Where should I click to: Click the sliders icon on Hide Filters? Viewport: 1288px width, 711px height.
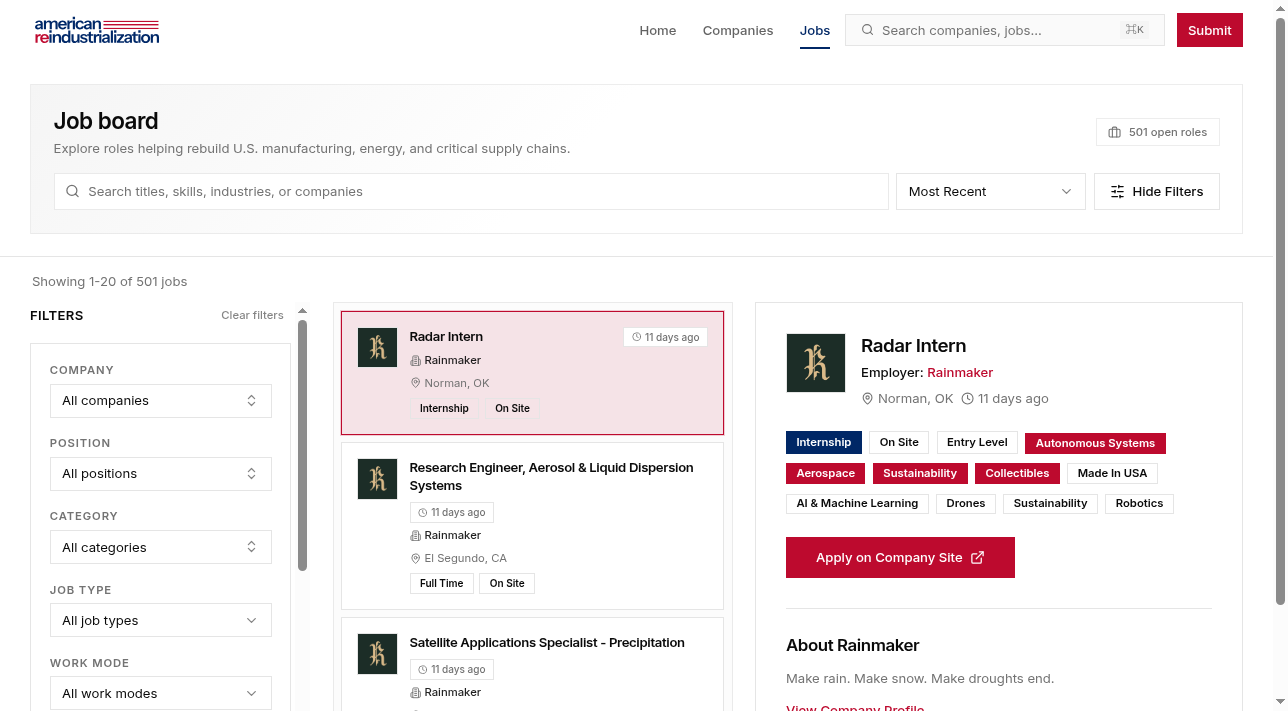[1118, 191]
